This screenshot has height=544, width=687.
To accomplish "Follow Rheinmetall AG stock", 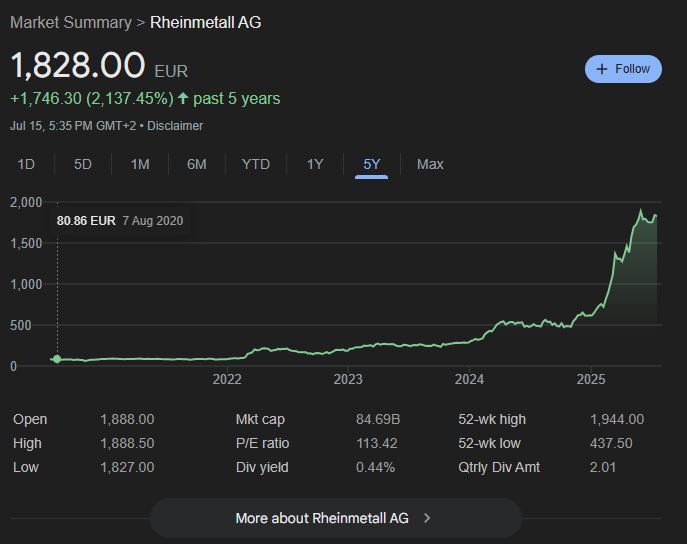I will (x=623, y=69).
